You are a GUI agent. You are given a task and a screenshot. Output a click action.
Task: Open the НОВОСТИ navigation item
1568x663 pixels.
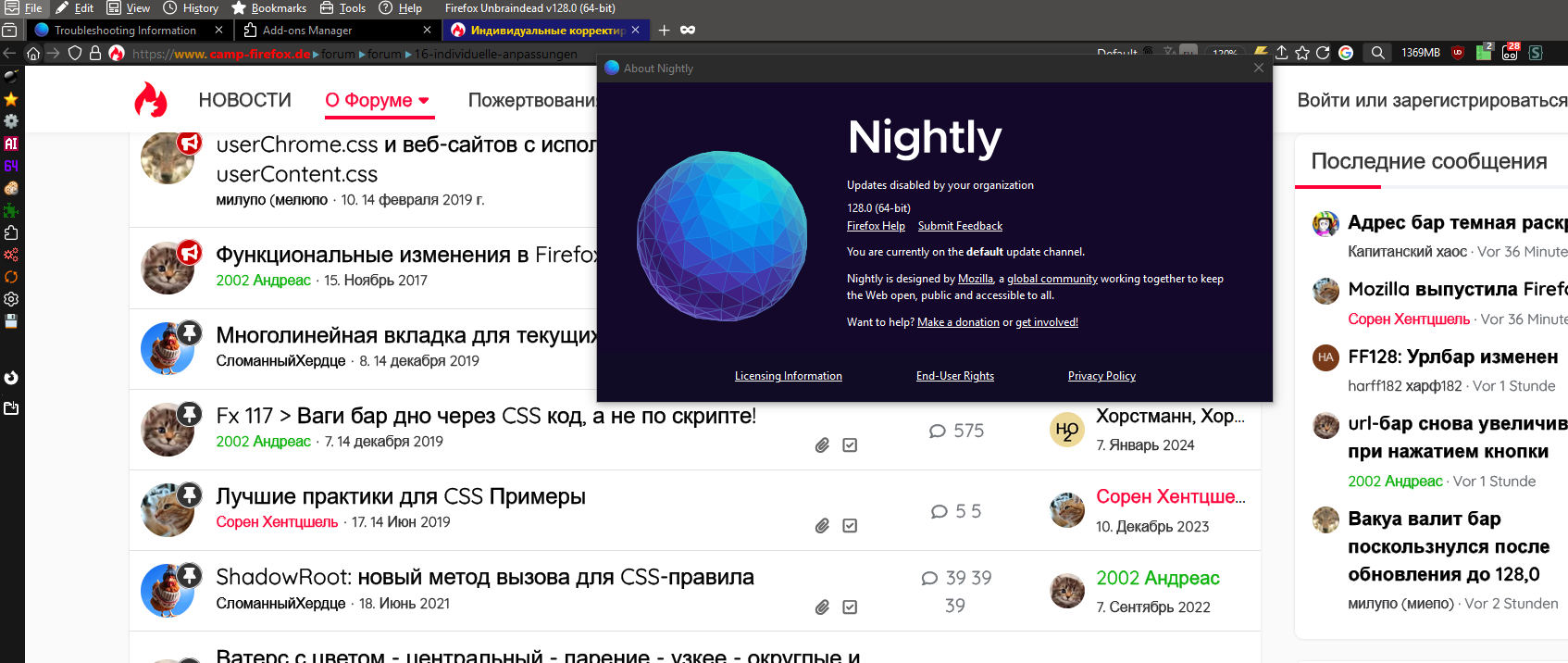(x=245, y=100)
